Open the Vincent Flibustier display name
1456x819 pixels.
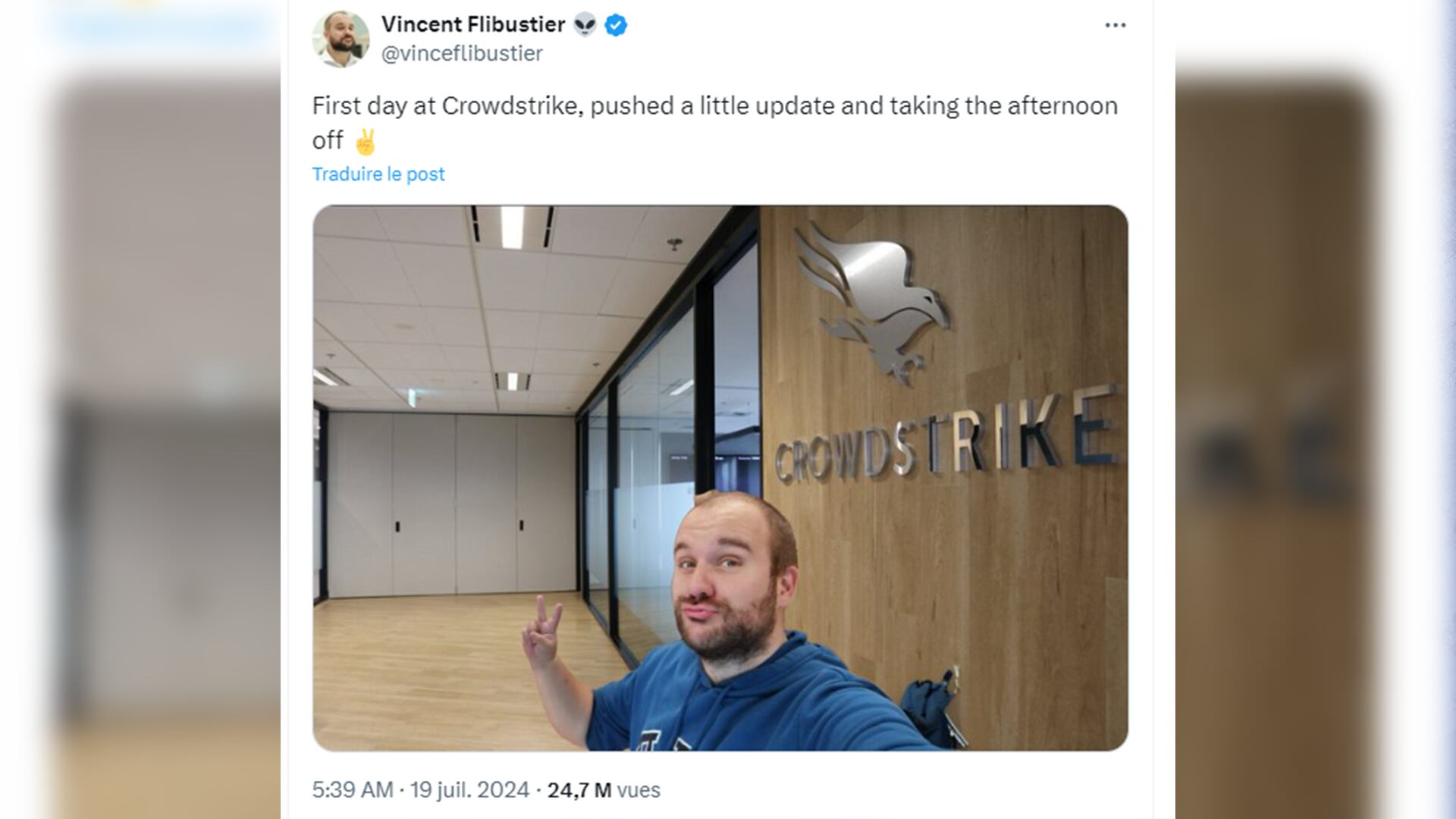click(473, 24)
